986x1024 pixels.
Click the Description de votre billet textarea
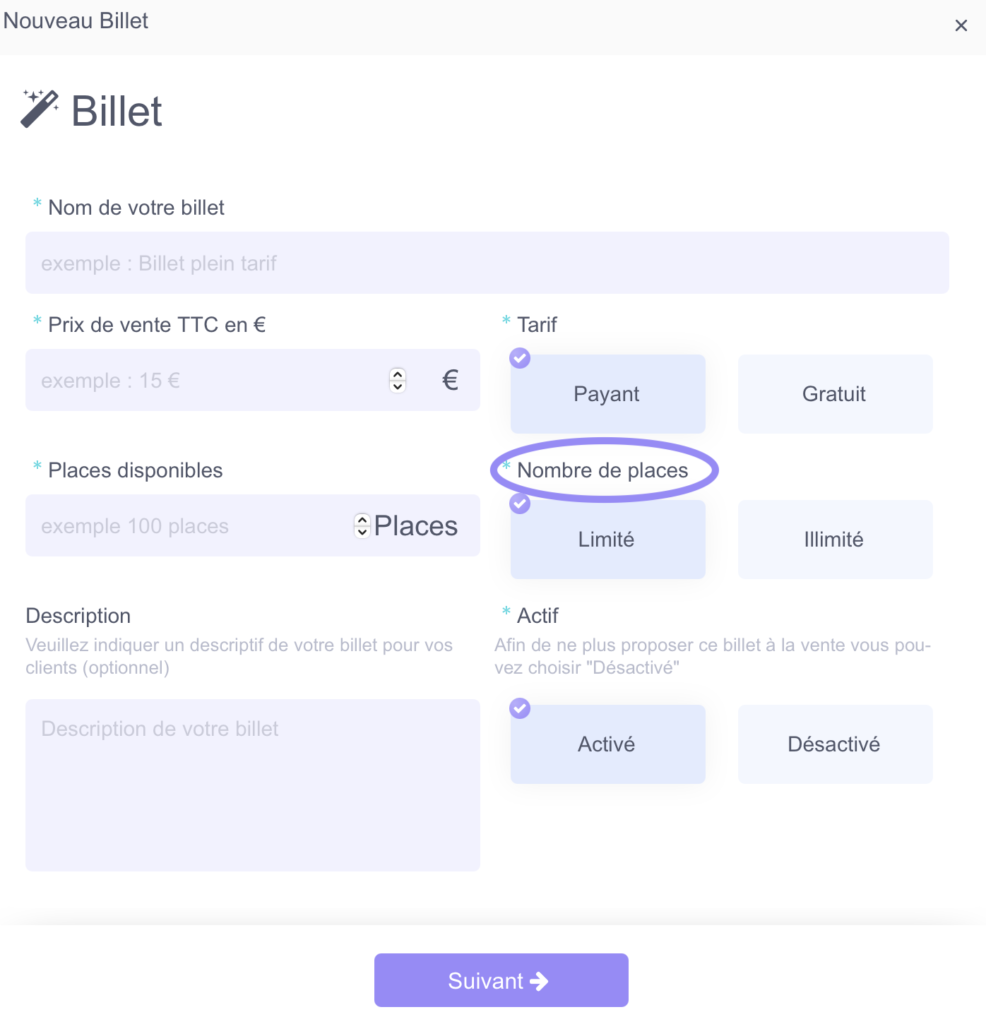tap(252, 785)
